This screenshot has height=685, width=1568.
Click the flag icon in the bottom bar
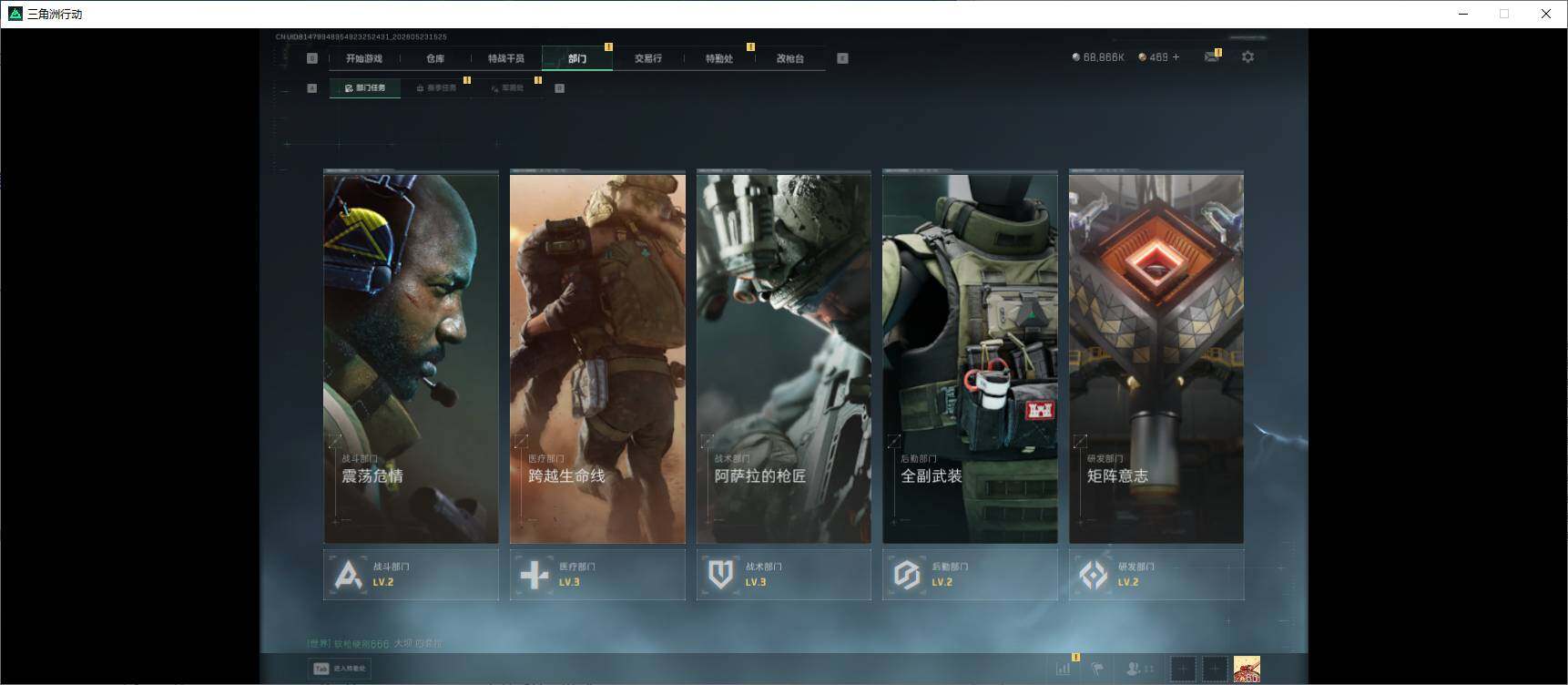1097,669
